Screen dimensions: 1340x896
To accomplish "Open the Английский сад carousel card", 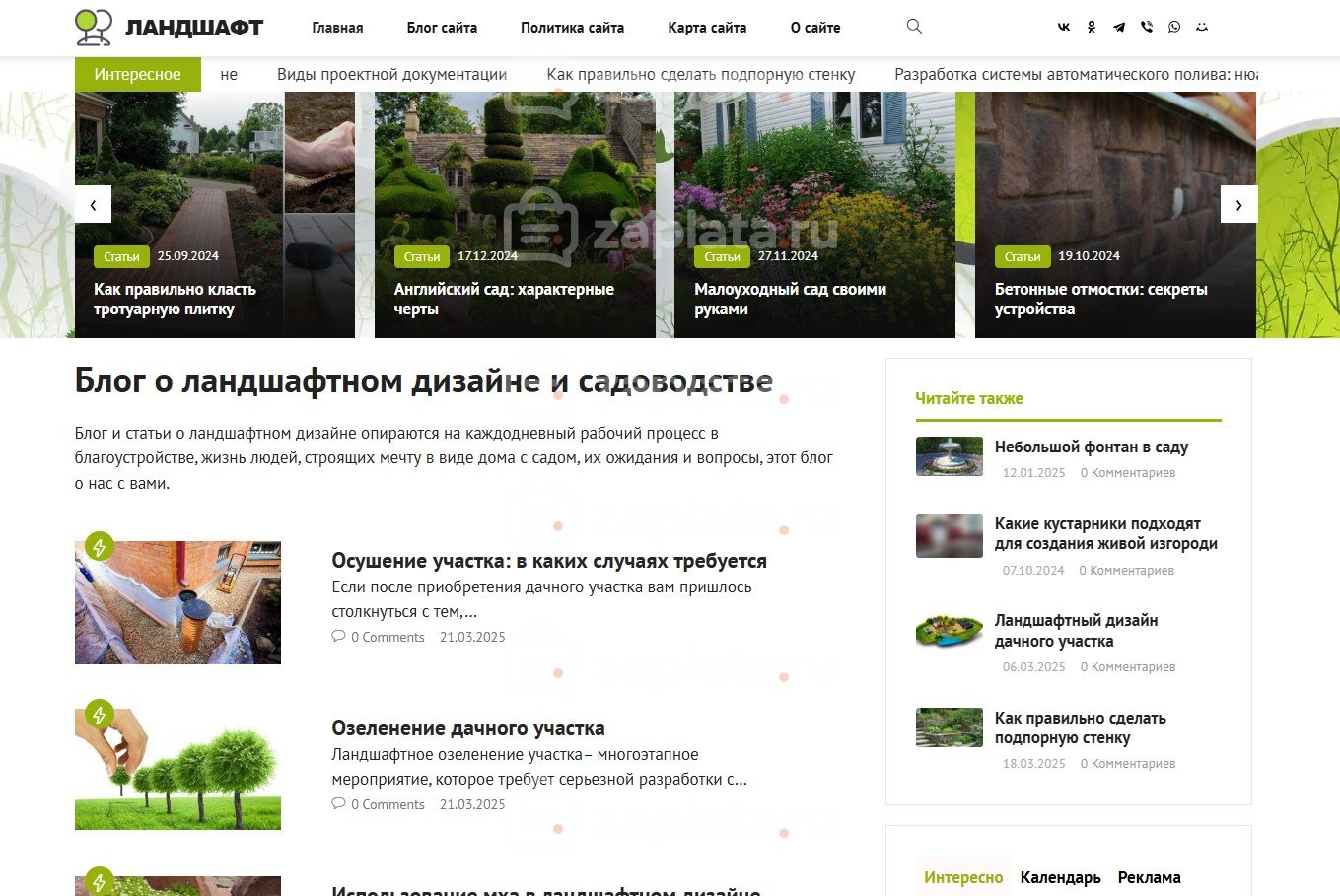I will click(515, 215).
